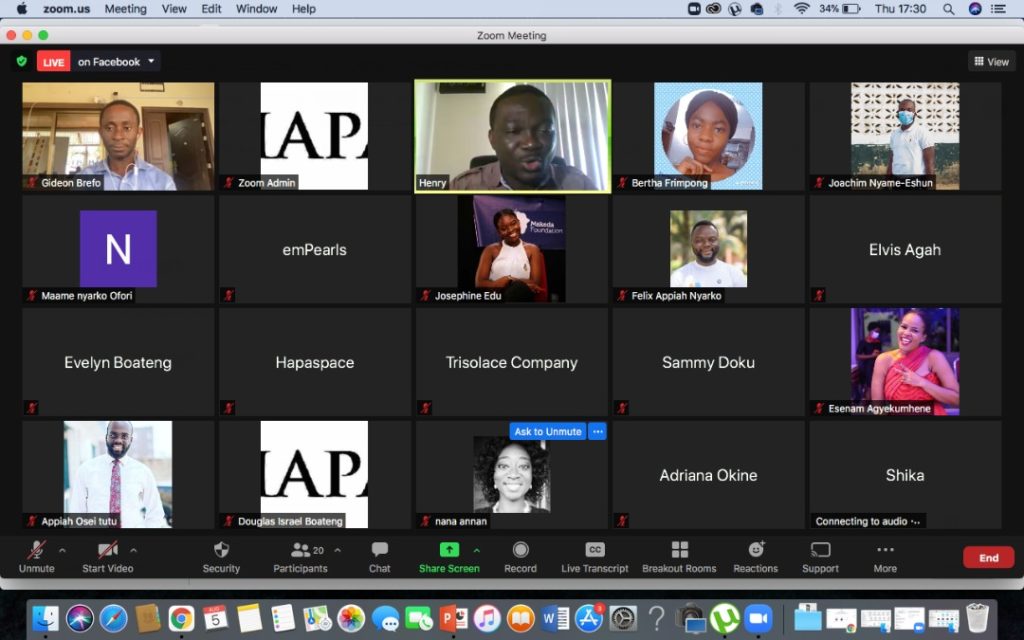This screenshot has height=640, width=1024.
Task: Click the Evelyn Boateng participant name
Action: tap(118, 362)
